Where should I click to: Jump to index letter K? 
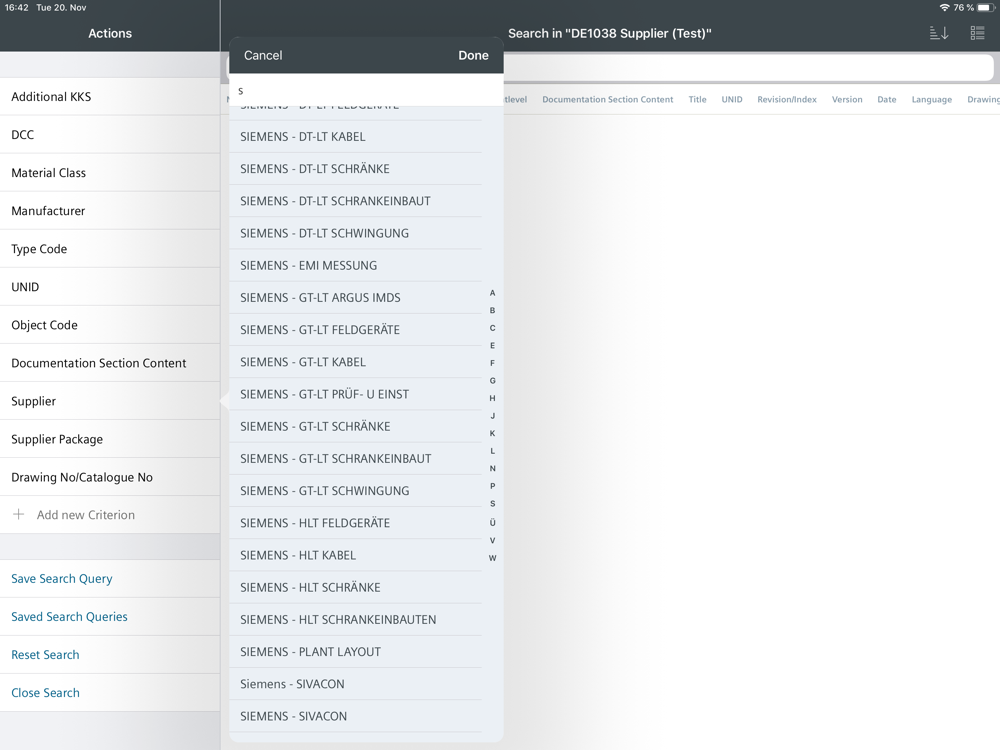[x=492, y=434]
